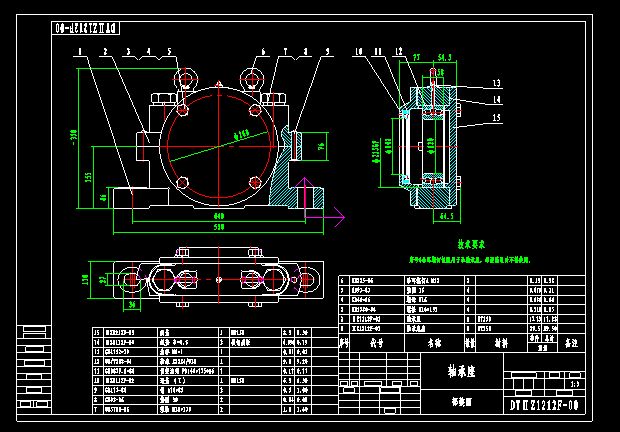Select the 64.5 dimension under the section view
This screenshot has height=432, width=620.
click(446, 217)
